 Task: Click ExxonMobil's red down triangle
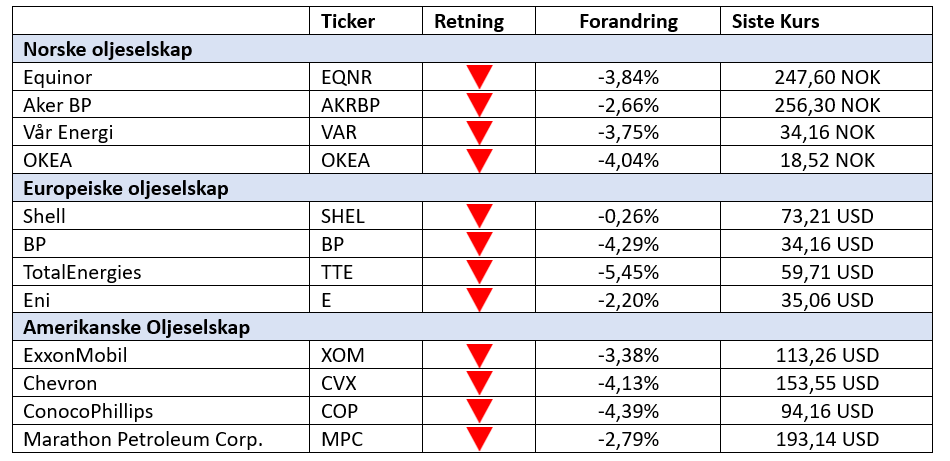480,355
